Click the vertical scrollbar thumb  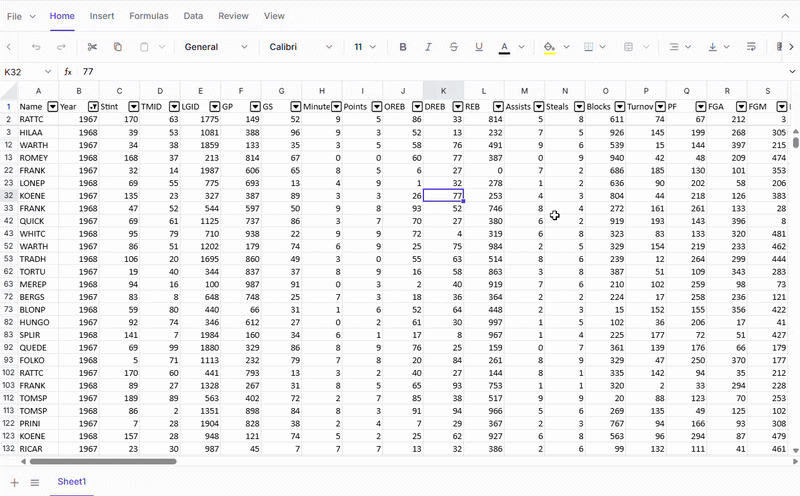point(795,141)
